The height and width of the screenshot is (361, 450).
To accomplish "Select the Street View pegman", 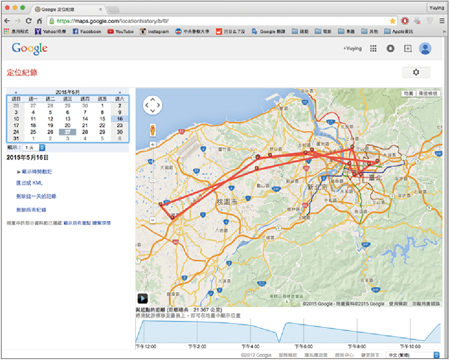I will click(152, 130).
